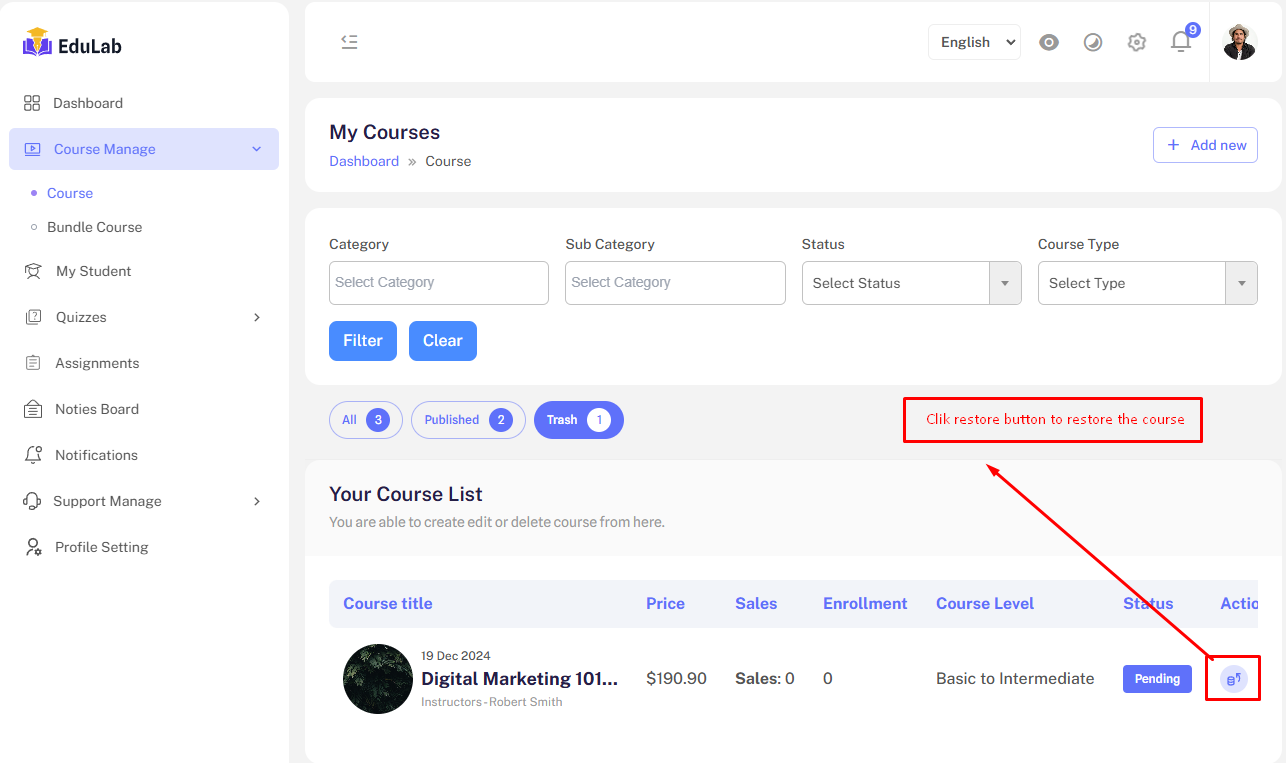1286x763 pixels.
Task: Switch to the Published tab
Action: (x=467, y=420)
